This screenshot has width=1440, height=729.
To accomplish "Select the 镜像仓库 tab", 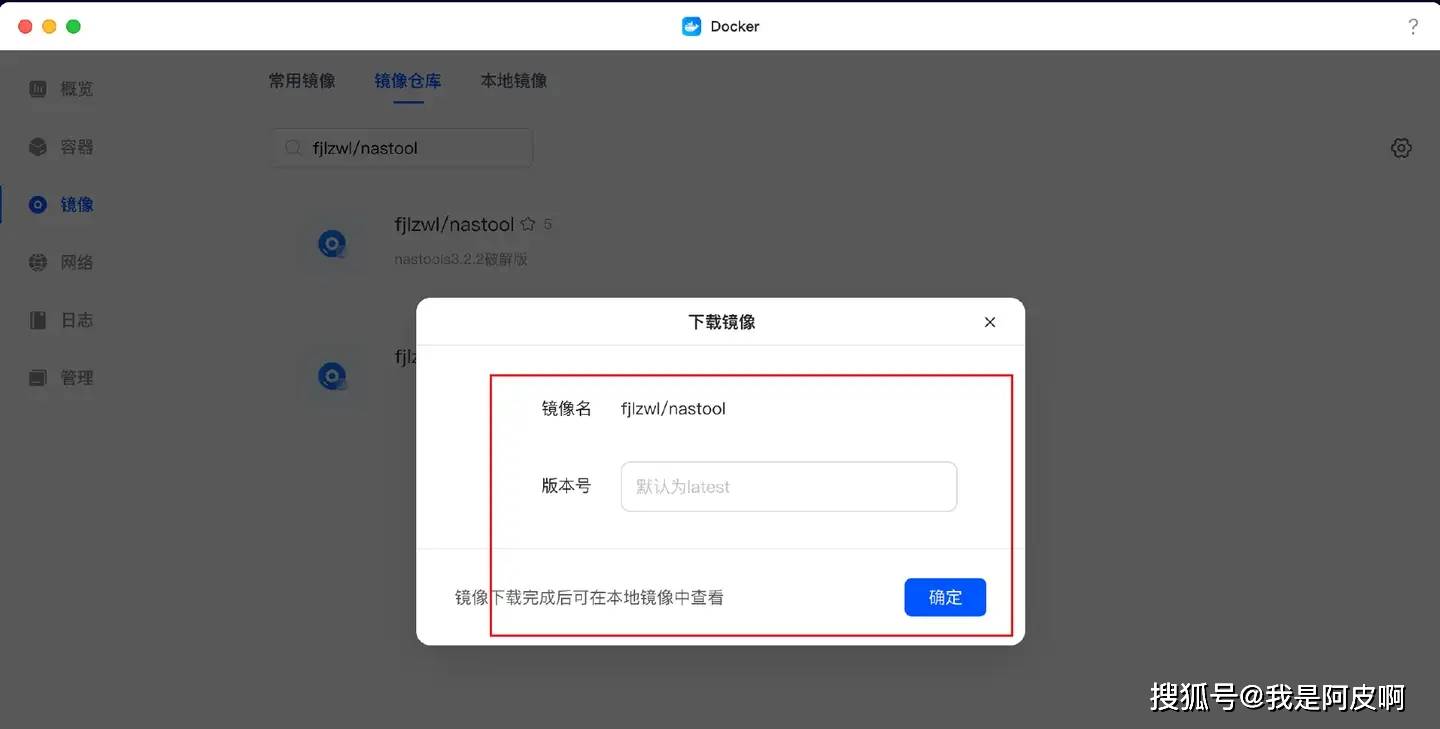I will (x=408, y=80).
